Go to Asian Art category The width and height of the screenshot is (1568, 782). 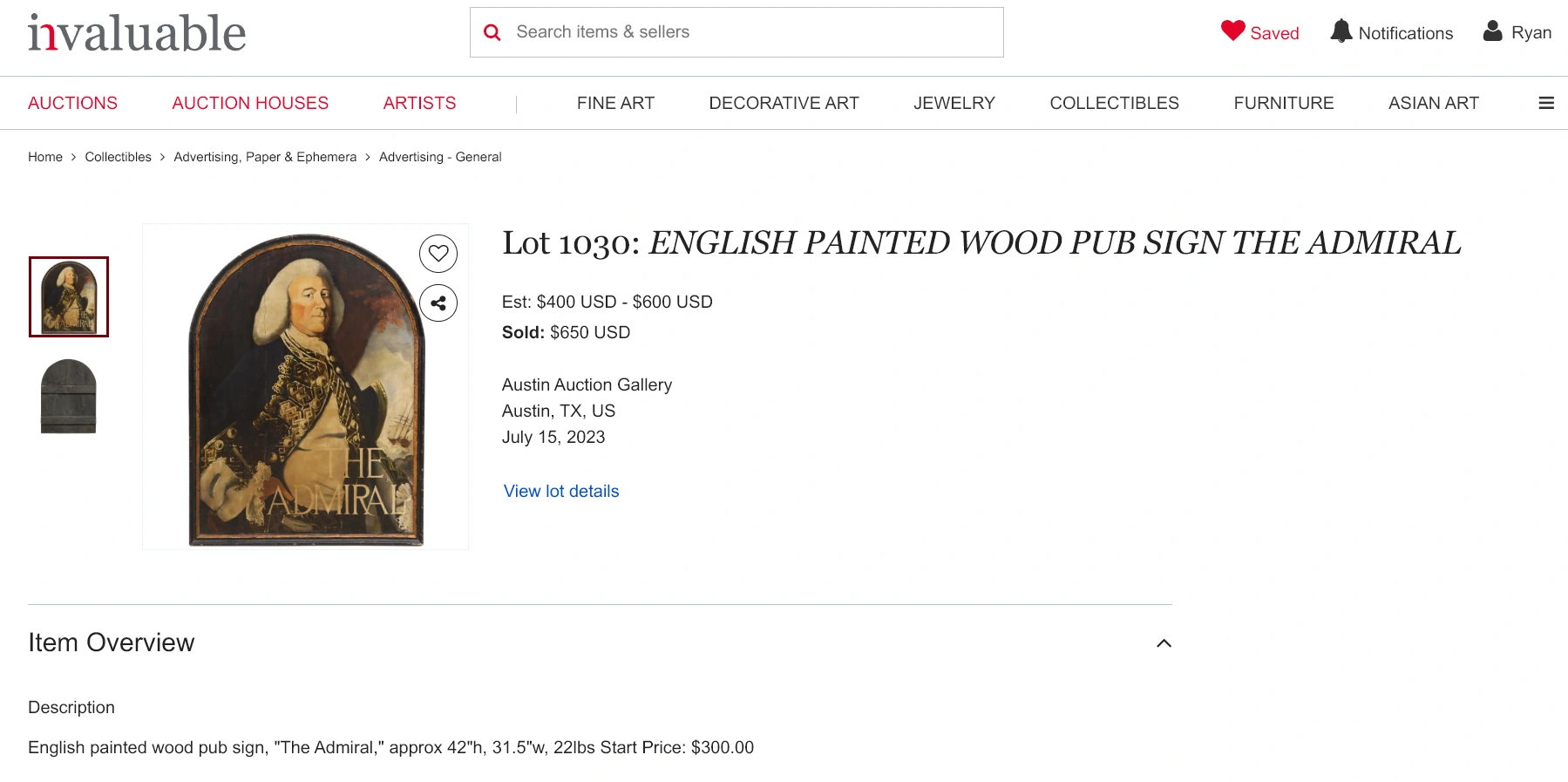[1434, 103]
